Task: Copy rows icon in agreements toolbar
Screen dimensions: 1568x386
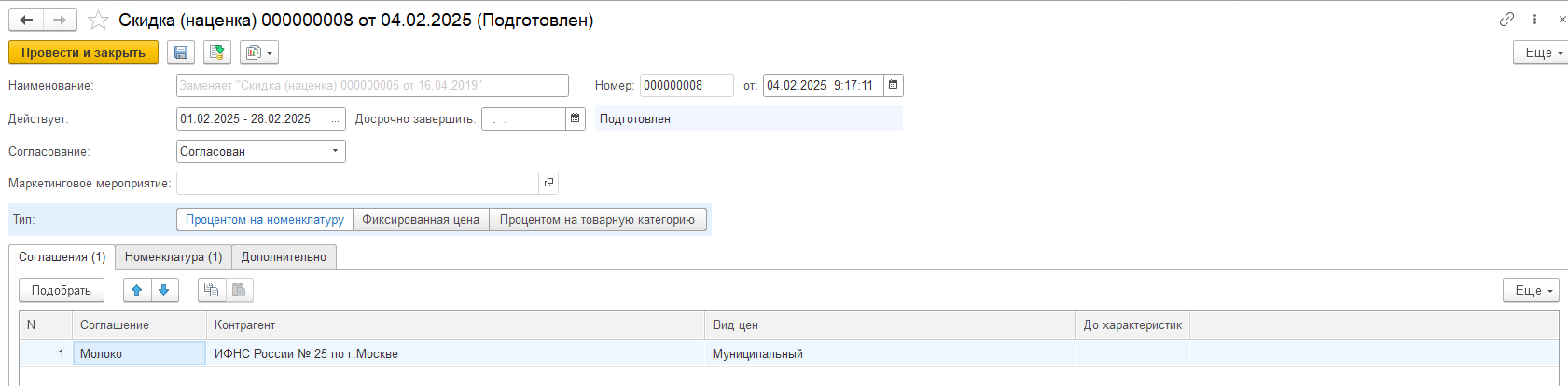Action: (212, 290)
